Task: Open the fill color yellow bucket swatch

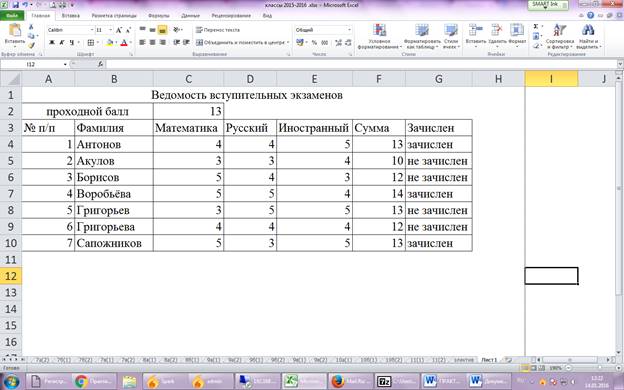Action: [109, 42]
